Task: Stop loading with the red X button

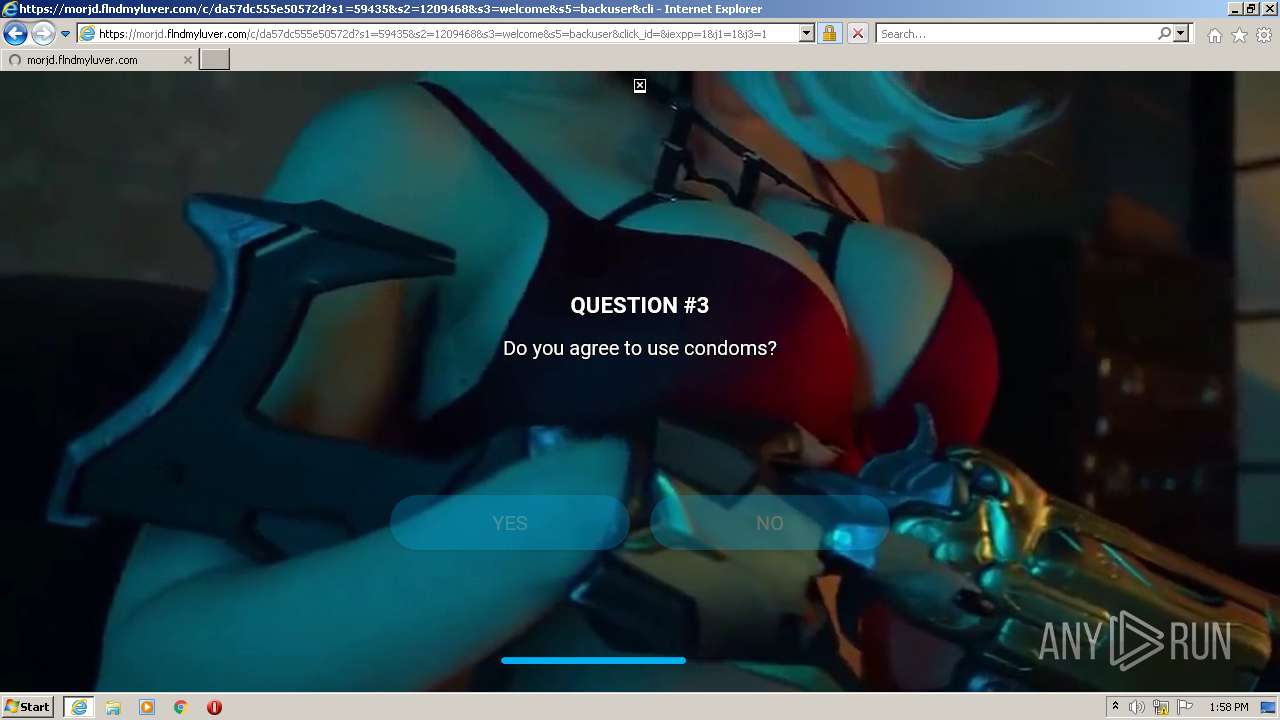Action: tap(857, 34)
